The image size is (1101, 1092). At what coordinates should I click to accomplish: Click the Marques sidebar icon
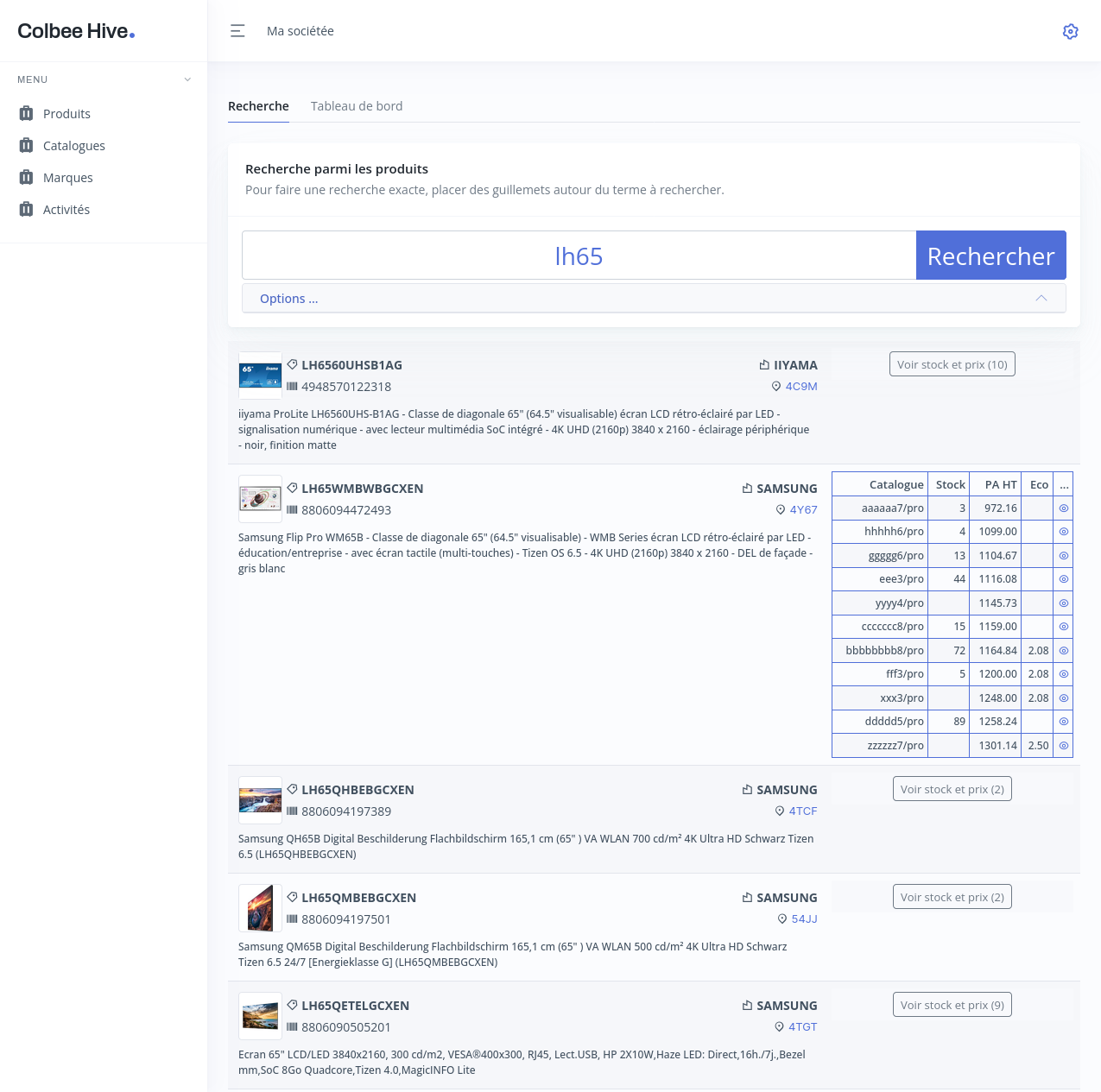[x=26, y=177]
